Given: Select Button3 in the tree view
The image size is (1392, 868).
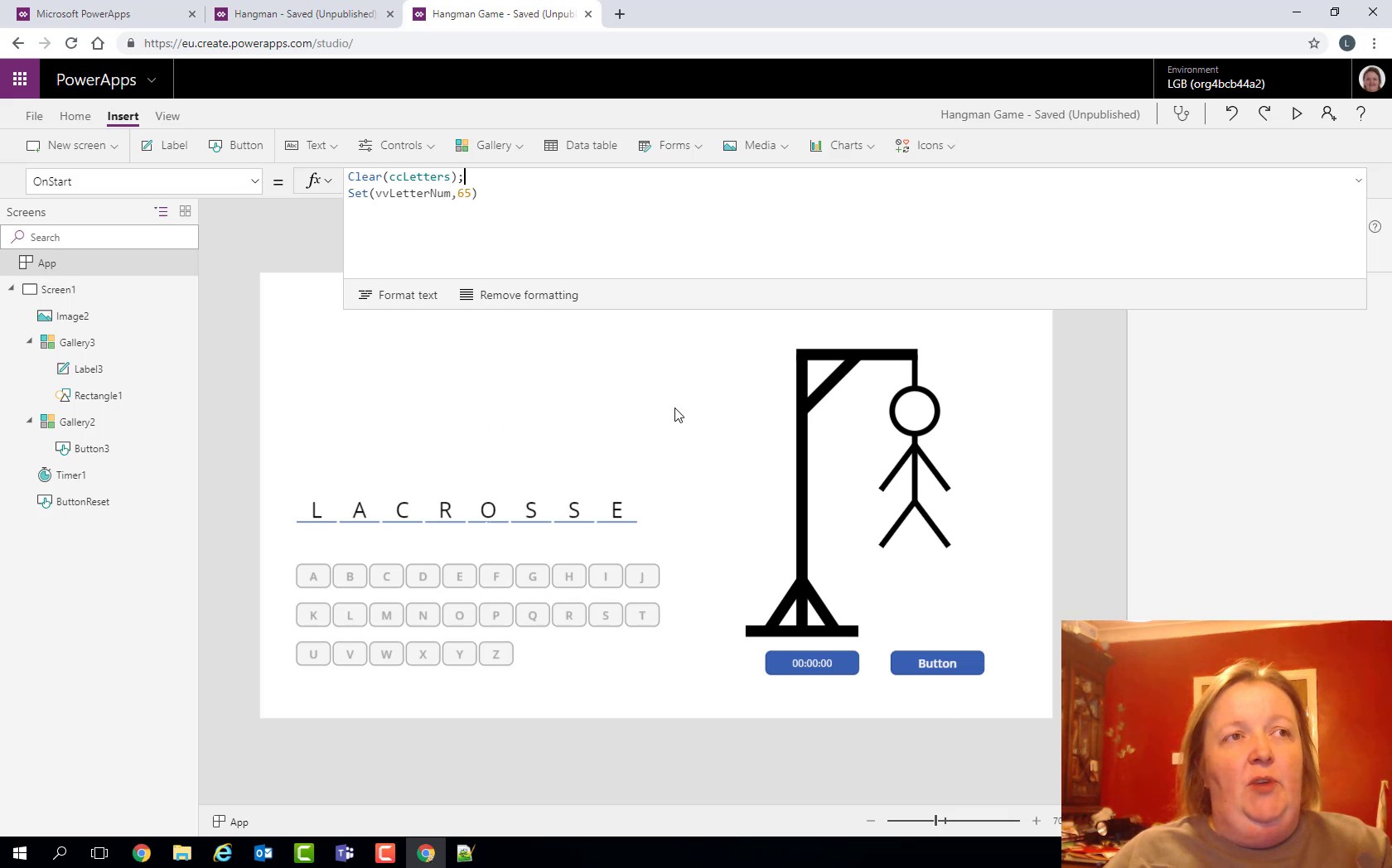Looking at the screenshot, I should [x=91, y=449].
